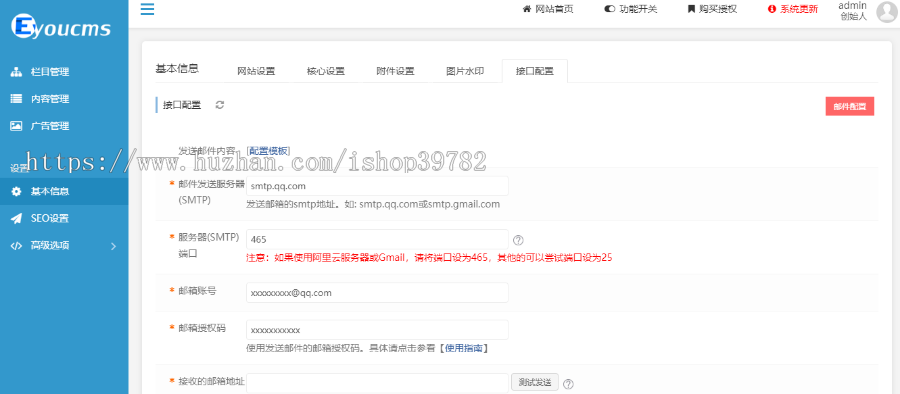Image resolution: width=900 pixels, height=394 pixels.
Task: Click the refresh icon beside 接口配置 heading
Action: (219, 105)
